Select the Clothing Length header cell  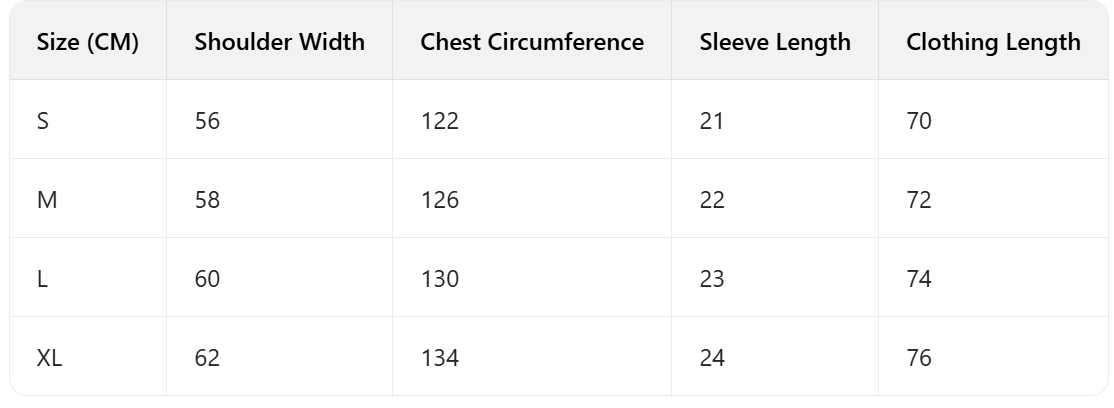coord(993,42)
